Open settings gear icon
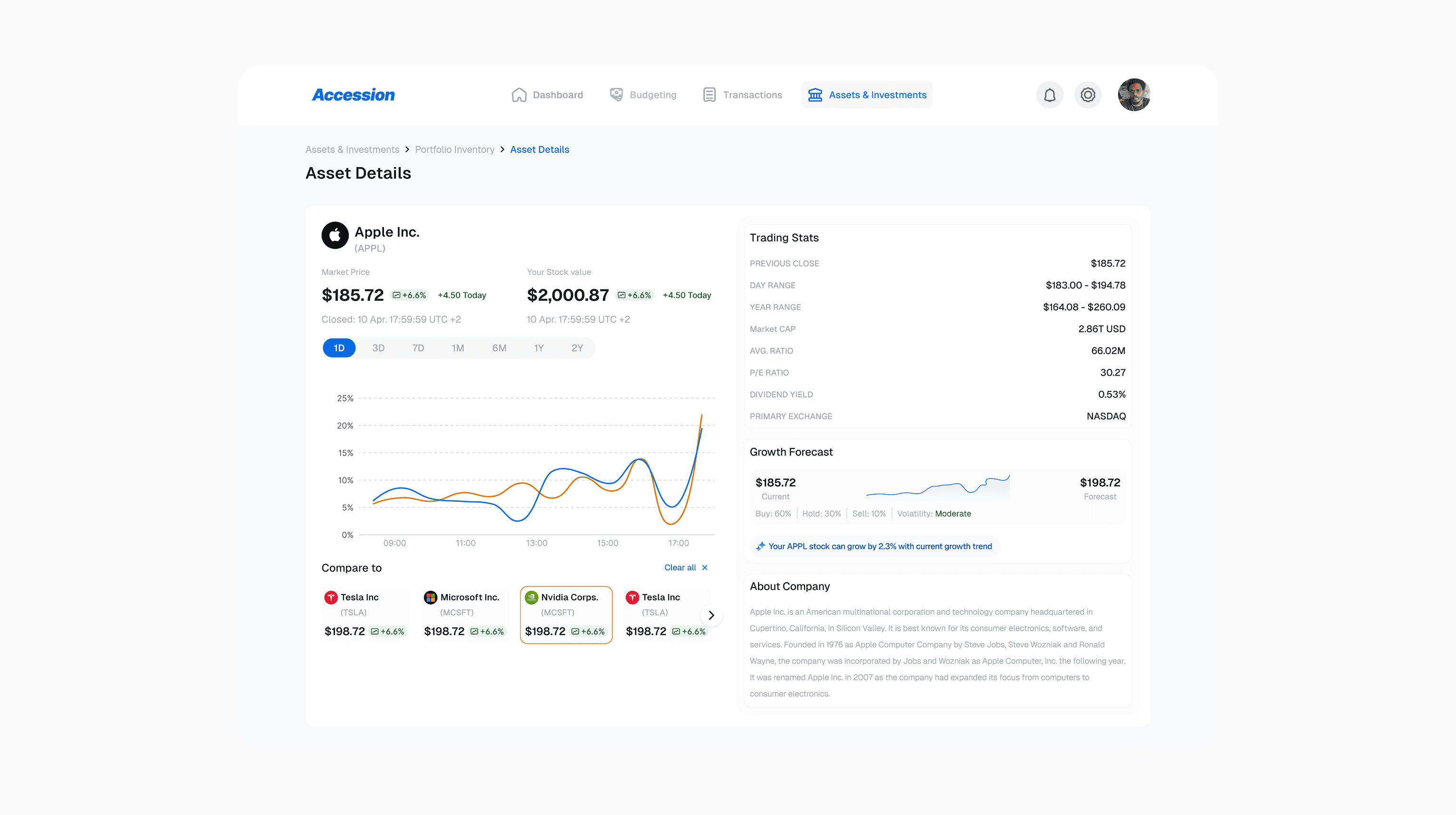 click(x=1087, y=95)
